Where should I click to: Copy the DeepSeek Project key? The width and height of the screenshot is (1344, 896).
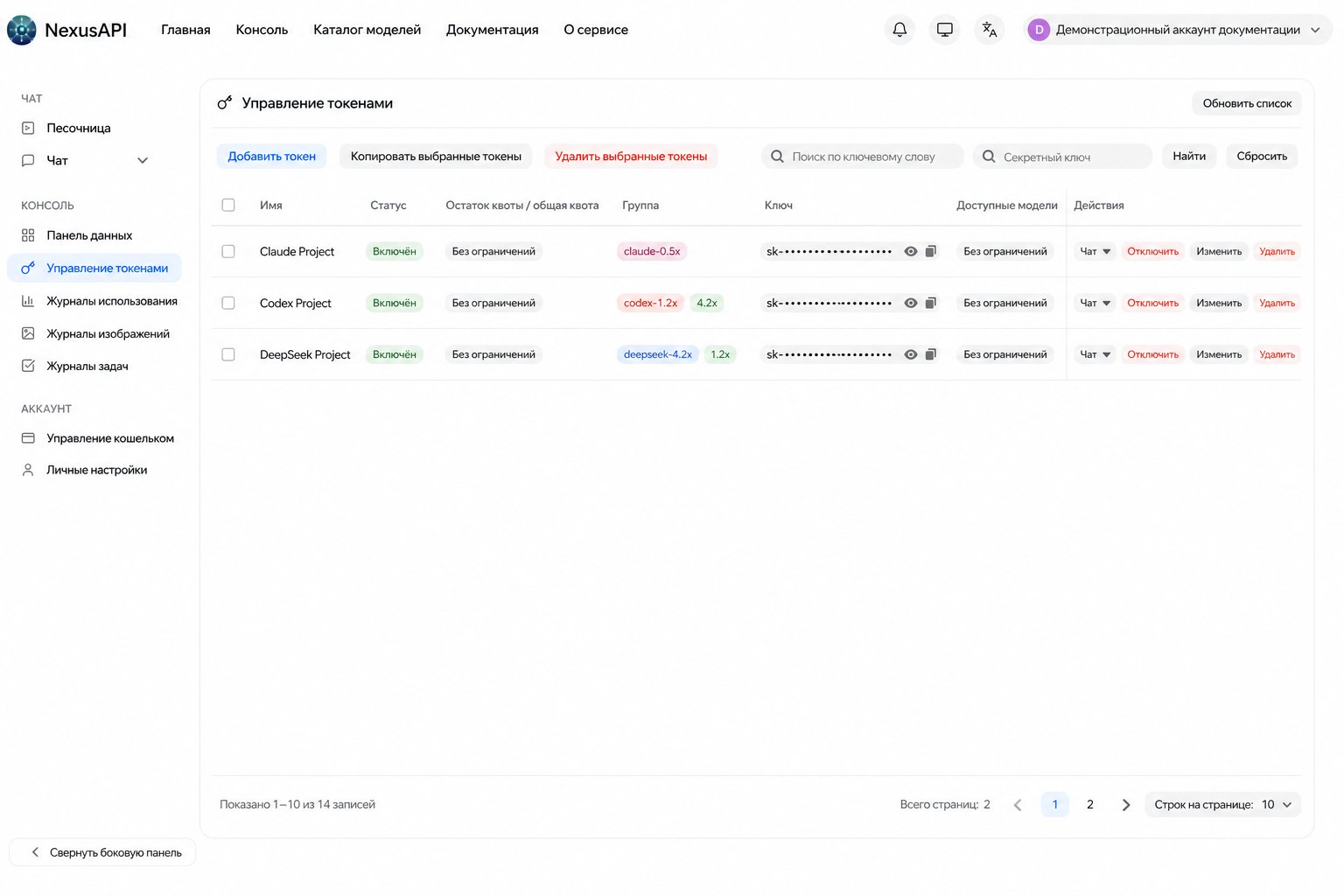931,354
